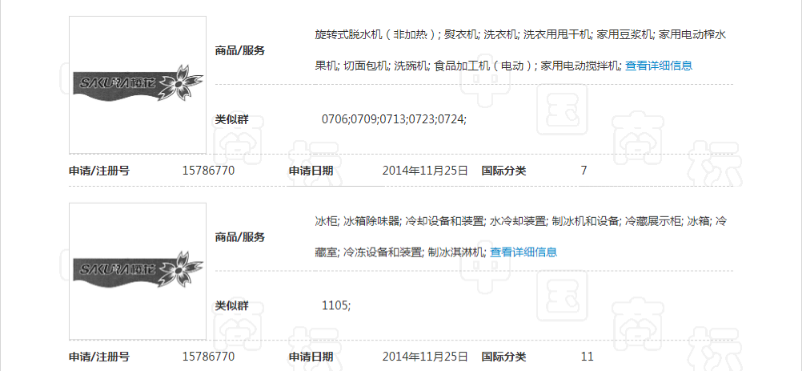The width and height of the screenshot is (802, 374).
Task: Click similar group codes 0706;0709;0713;0723;0724;
Action: click(394, 119)
